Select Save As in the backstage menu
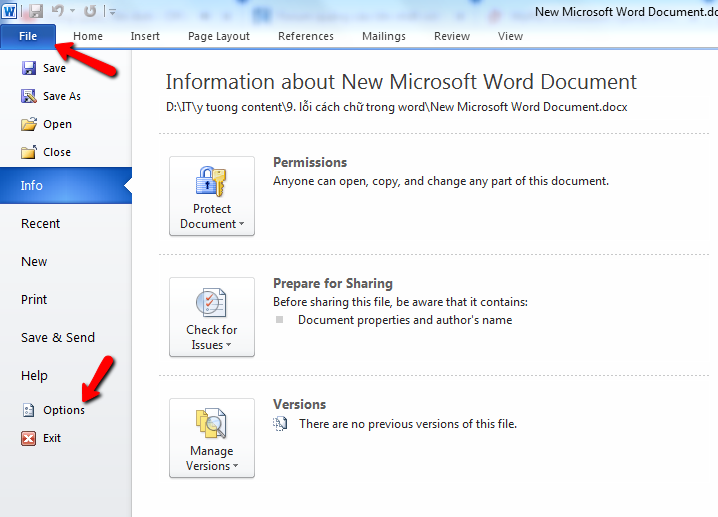 [61, 96]
